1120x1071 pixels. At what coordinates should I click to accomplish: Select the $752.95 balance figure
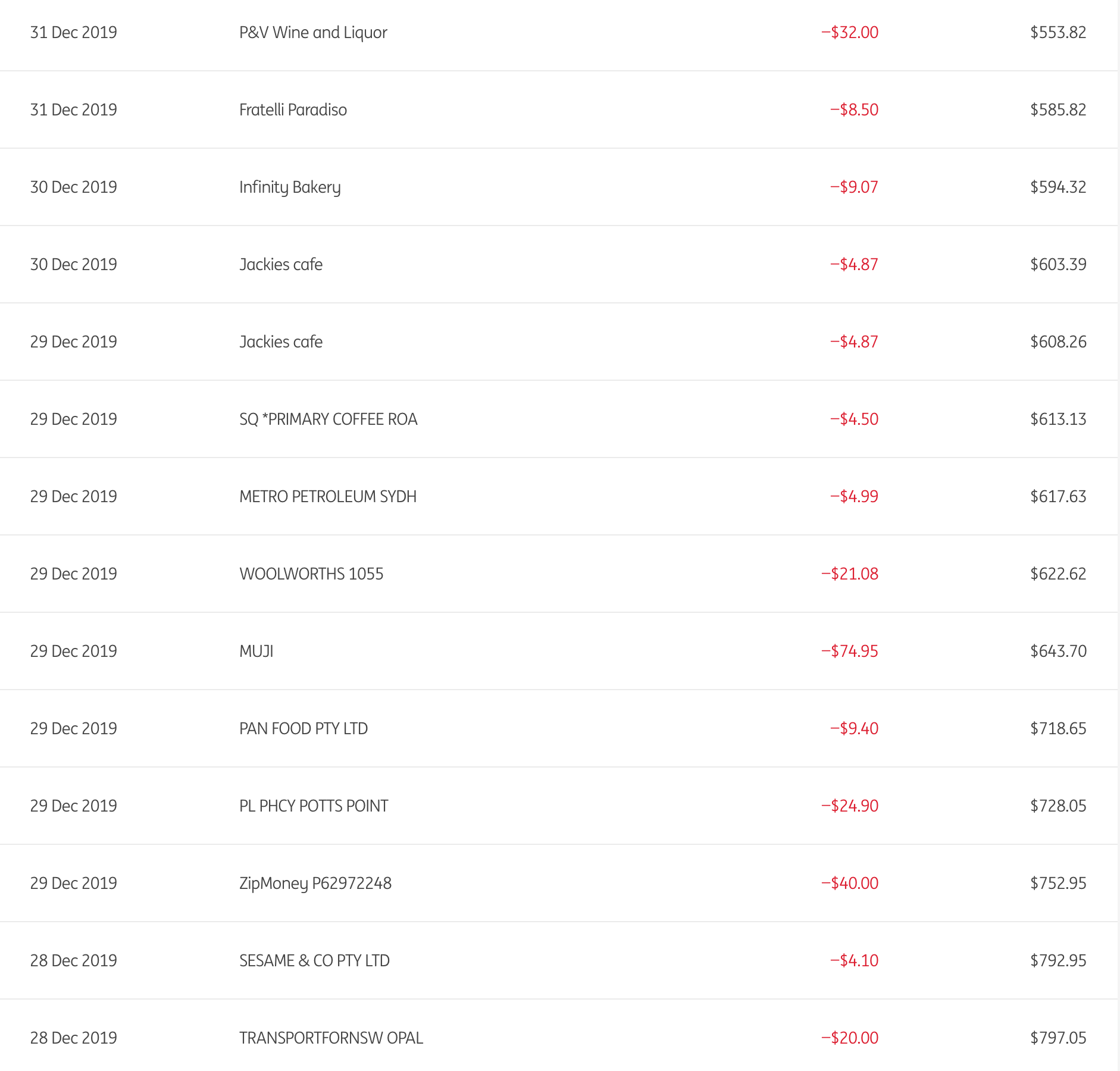point(1058,883)
